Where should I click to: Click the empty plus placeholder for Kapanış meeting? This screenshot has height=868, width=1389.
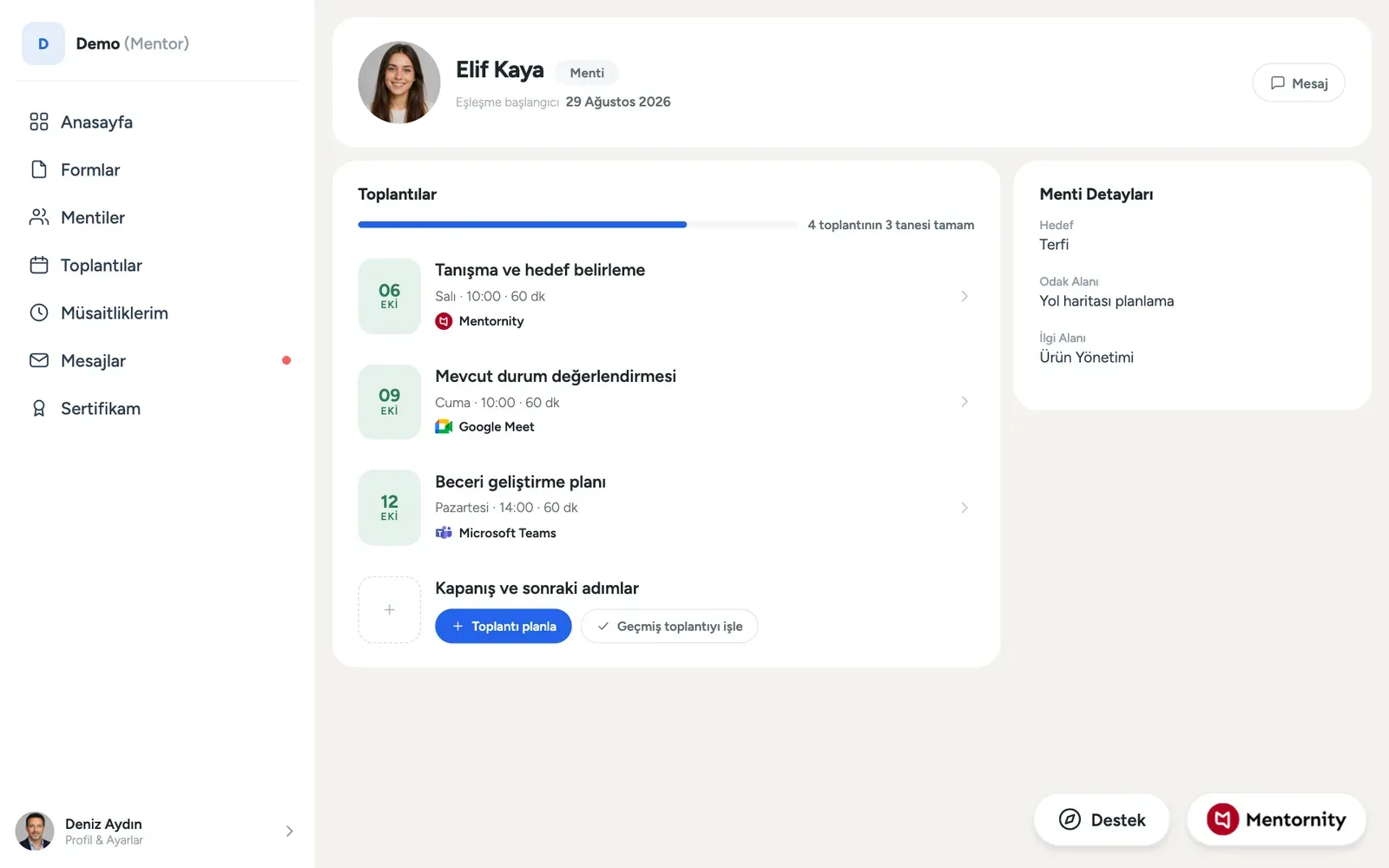point(390,610)
